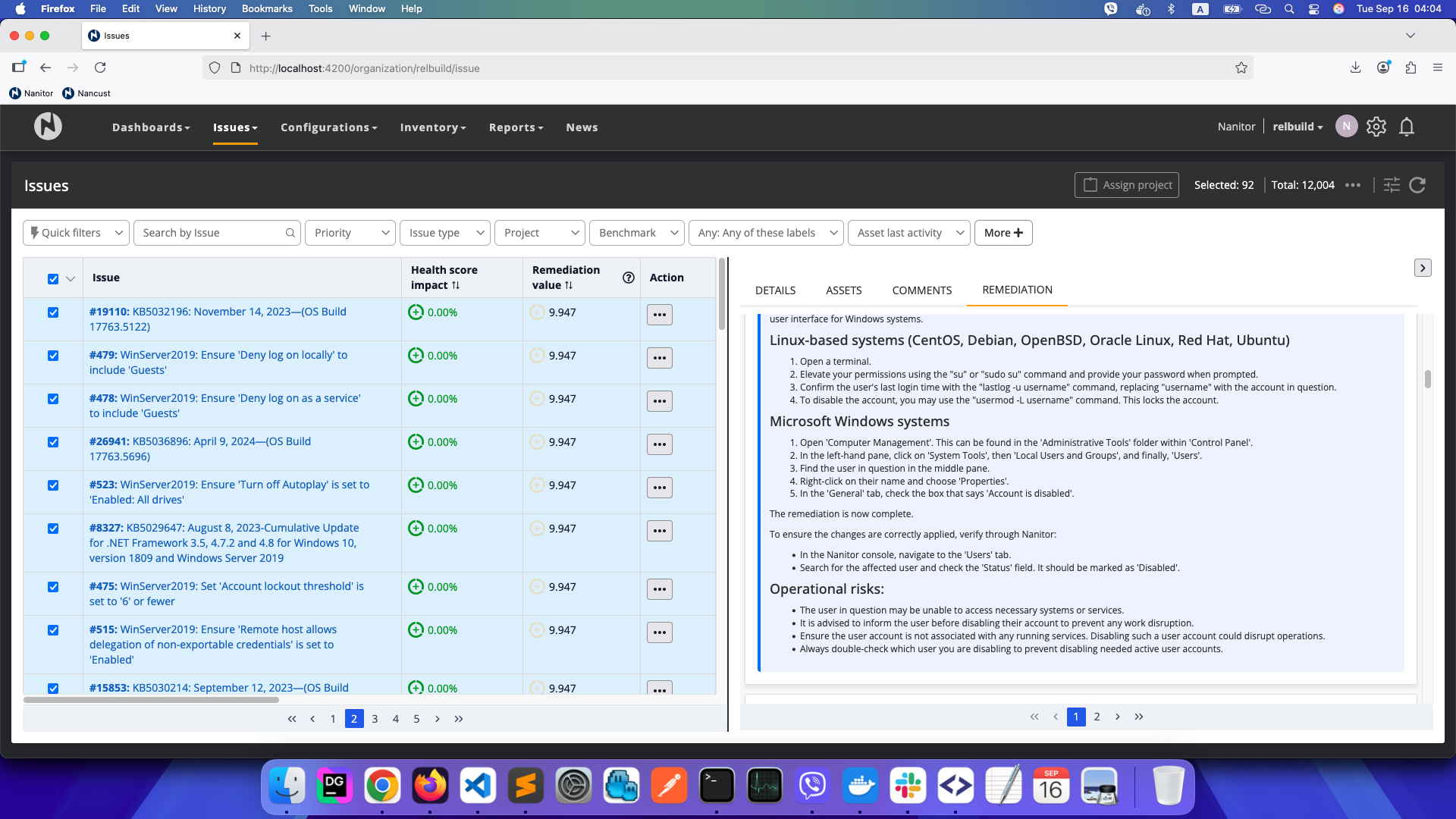Screen dimensions: 1456x819
Task: Open settings via the gear icon
Action: (1376, 127)
